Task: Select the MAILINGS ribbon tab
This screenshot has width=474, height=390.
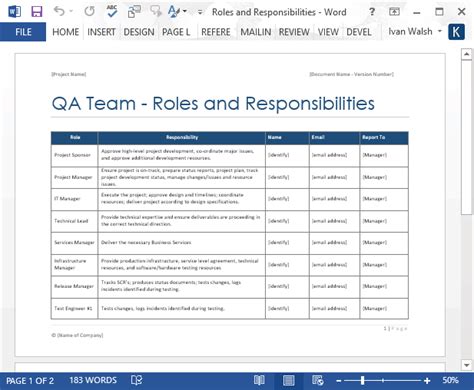Action: click(x=255, y=32)
